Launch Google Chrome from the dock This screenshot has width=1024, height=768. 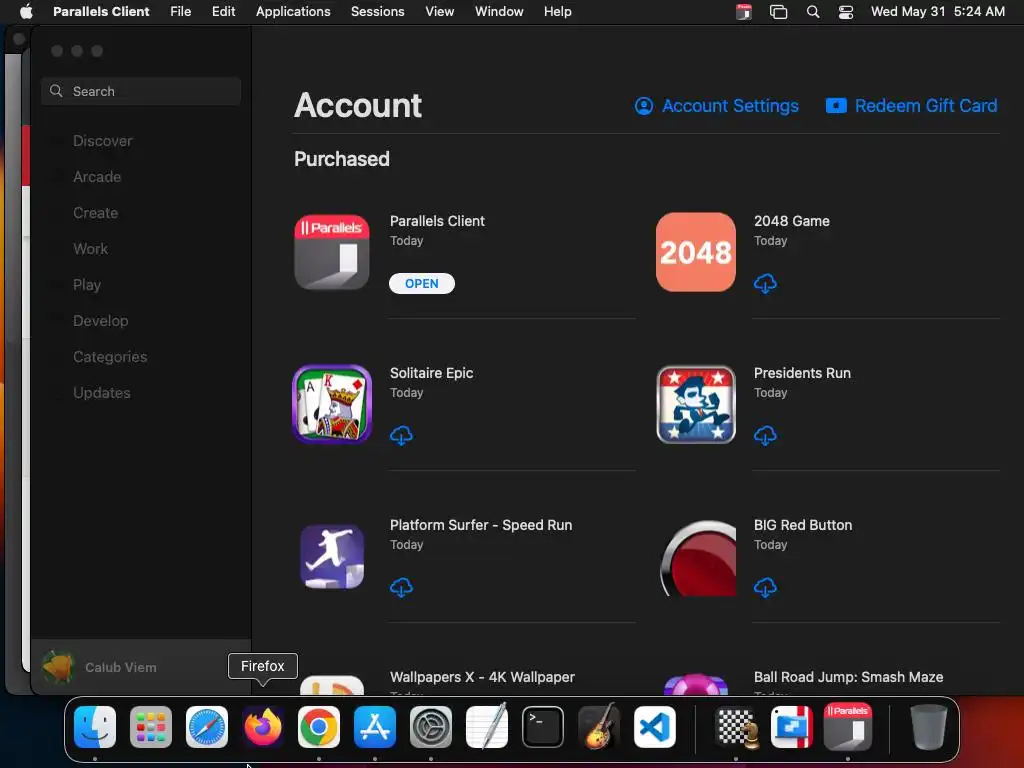(319, 727)
